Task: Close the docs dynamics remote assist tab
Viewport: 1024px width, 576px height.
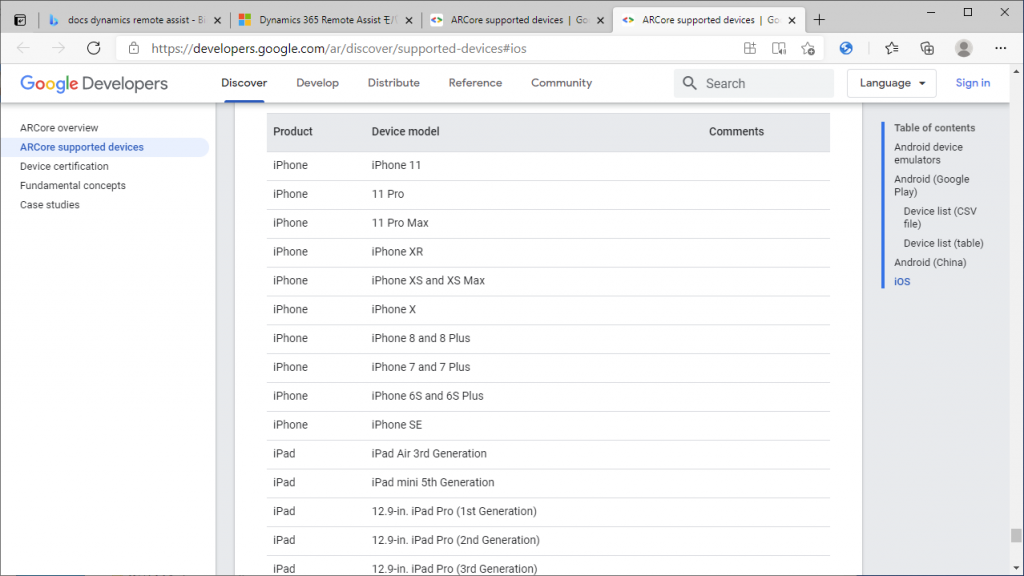Action: [x=217, y=20]
